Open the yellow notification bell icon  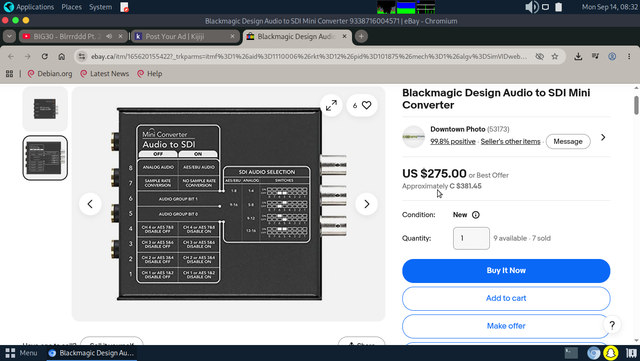(x=611, y=353)
